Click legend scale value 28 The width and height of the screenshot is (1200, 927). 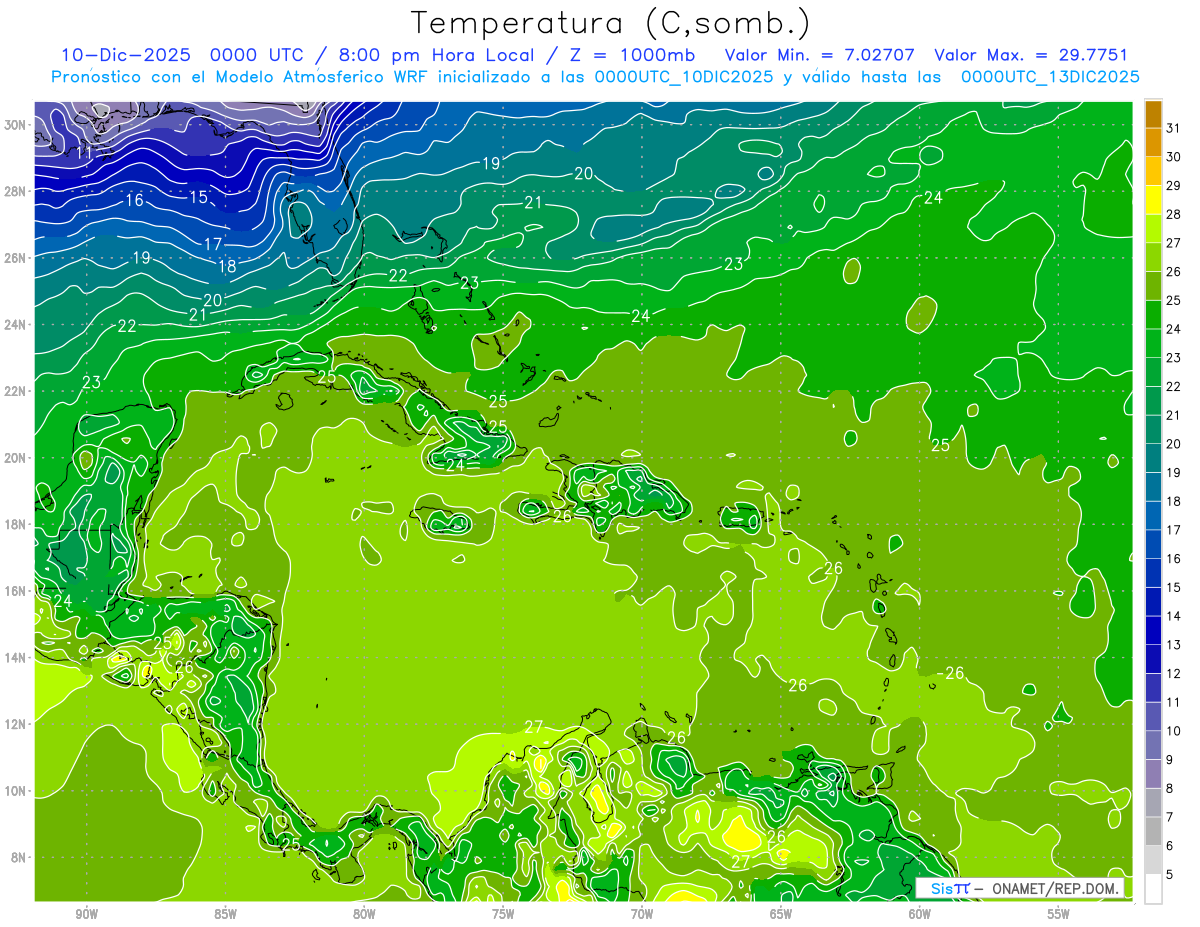tap(1174, 214)
